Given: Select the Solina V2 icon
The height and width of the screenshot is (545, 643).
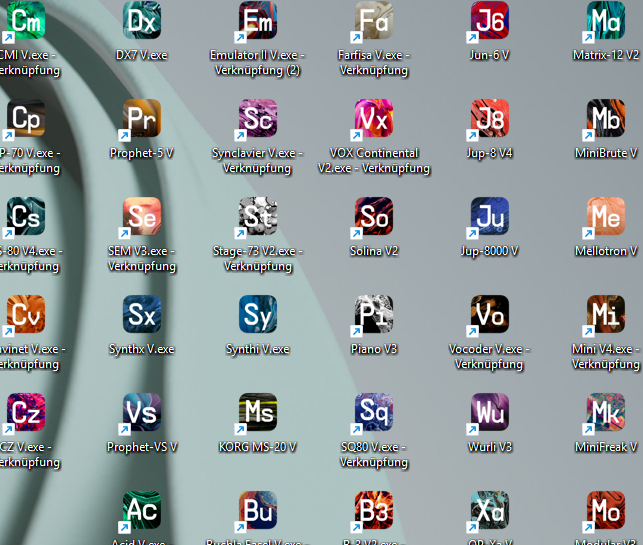Looking at the screenshot, I should pyautogui.click(x=374, y=217).
